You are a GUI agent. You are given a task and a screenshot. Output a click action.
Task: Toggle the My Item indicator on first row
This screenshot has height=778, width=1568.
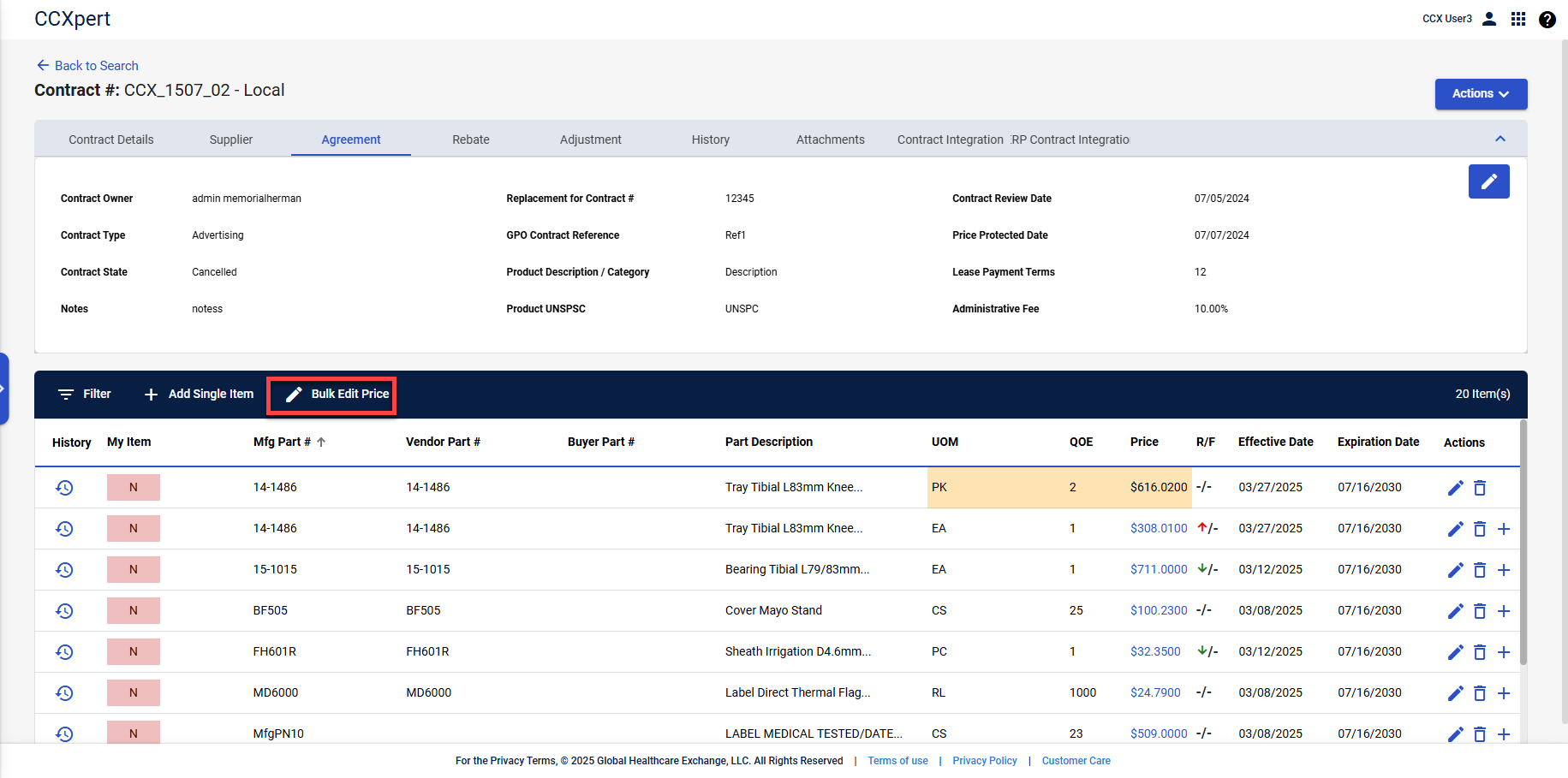click(x=133, y=487)
